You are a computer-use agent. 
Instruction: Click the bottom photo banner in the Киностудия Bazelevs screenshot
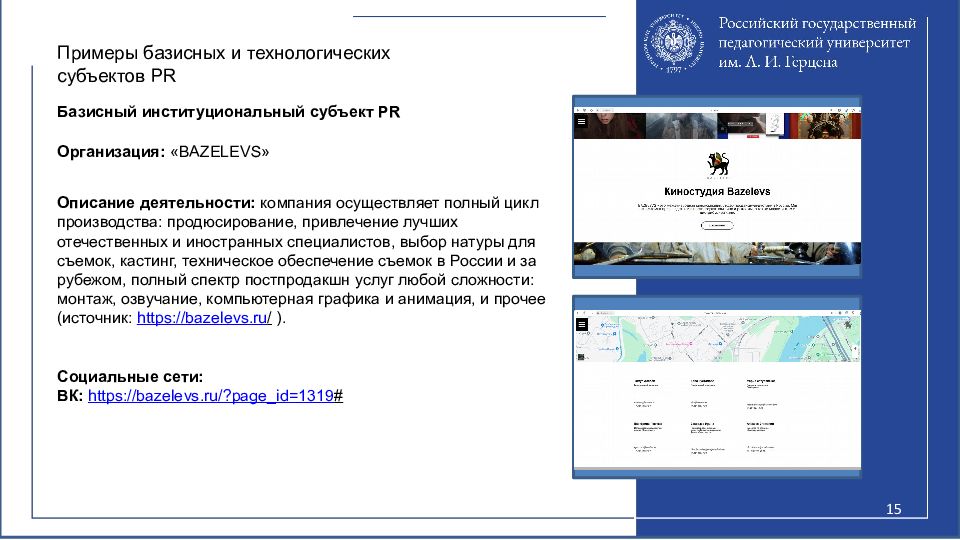coord(717,253)
